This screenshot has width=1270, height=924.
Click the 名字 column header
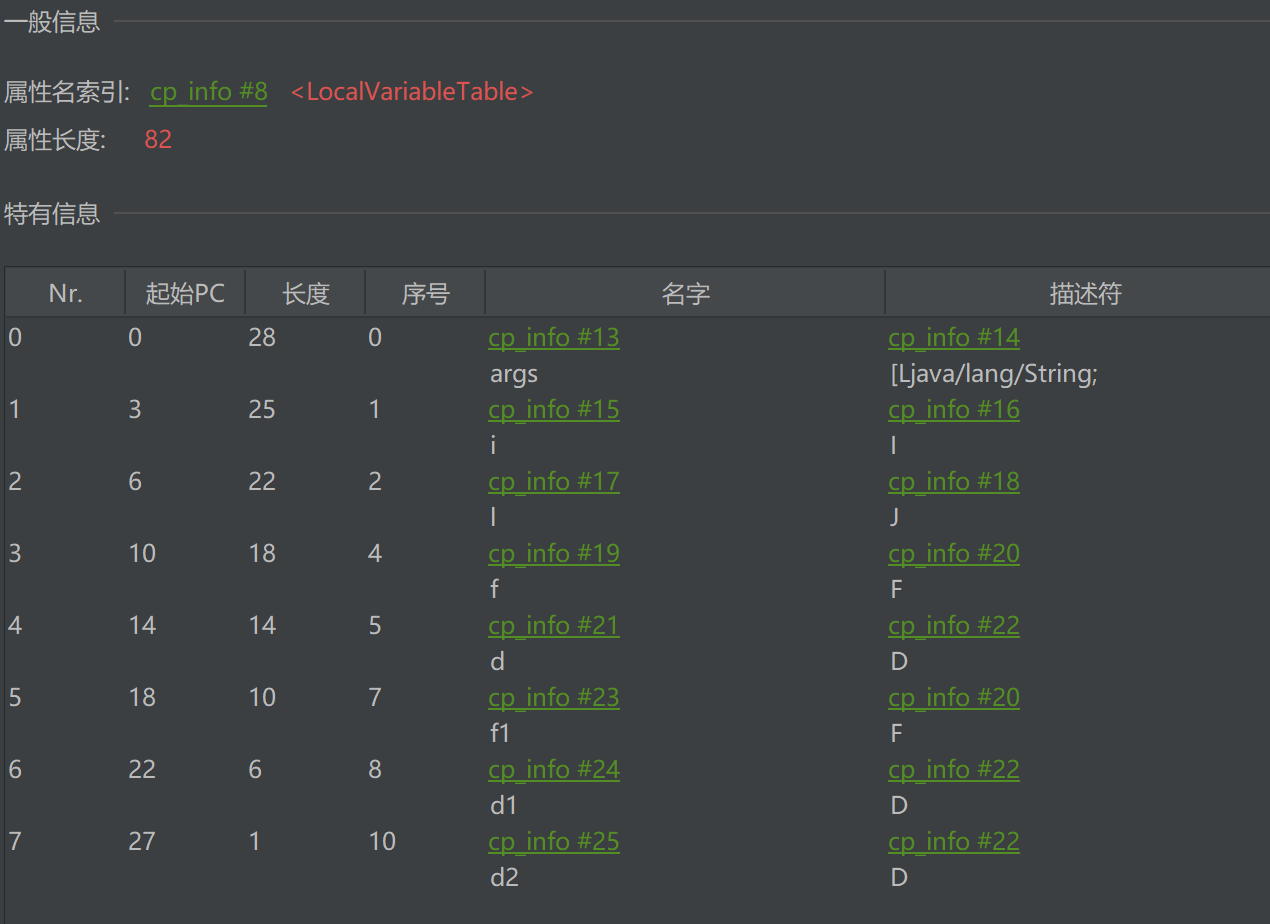pyautogui.click(x=685, y=293)
